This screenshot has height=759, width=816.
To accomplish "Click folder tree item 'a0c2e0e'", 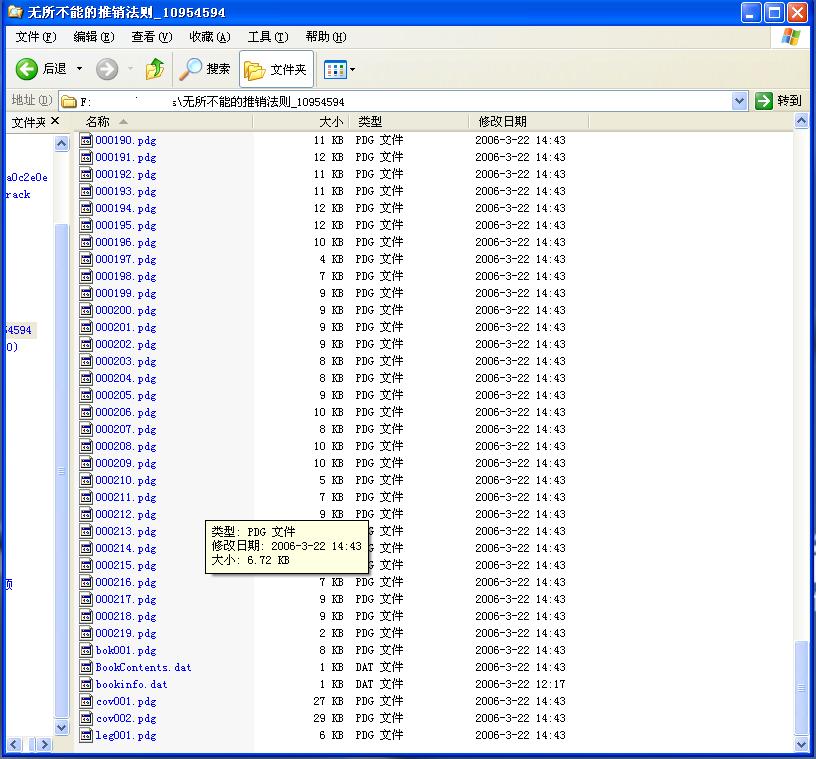I will point(27,178).
